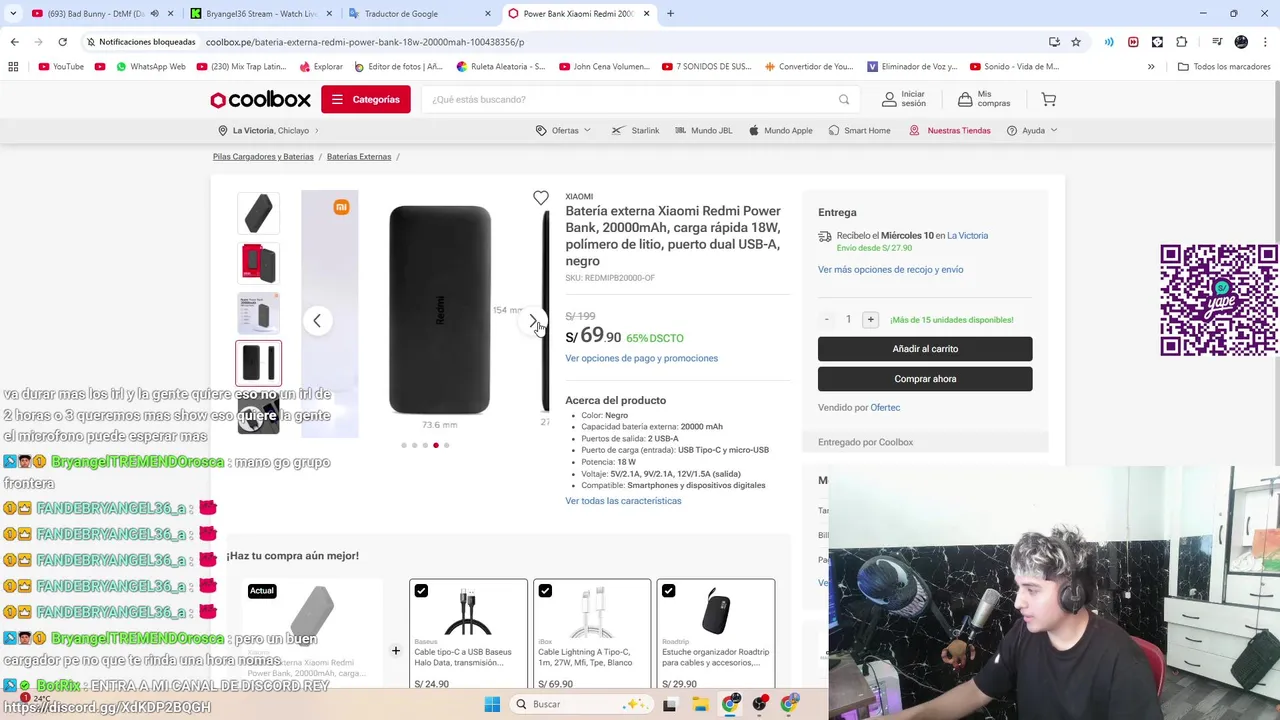1280x720 pixels.
Task: Mute the Bad Bunny tab audio icon
Action: pos(153,14)
